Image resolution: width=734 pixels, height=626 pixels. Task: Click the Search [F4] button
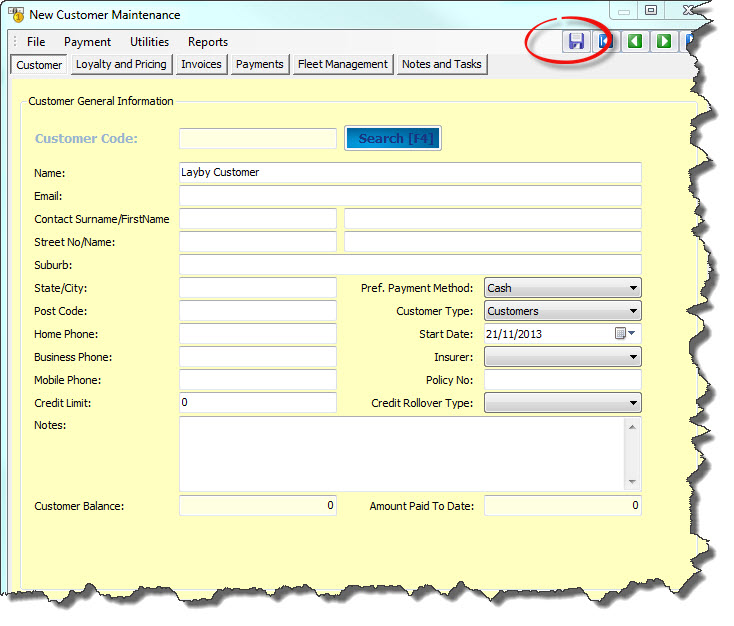[x=393, y=138]
